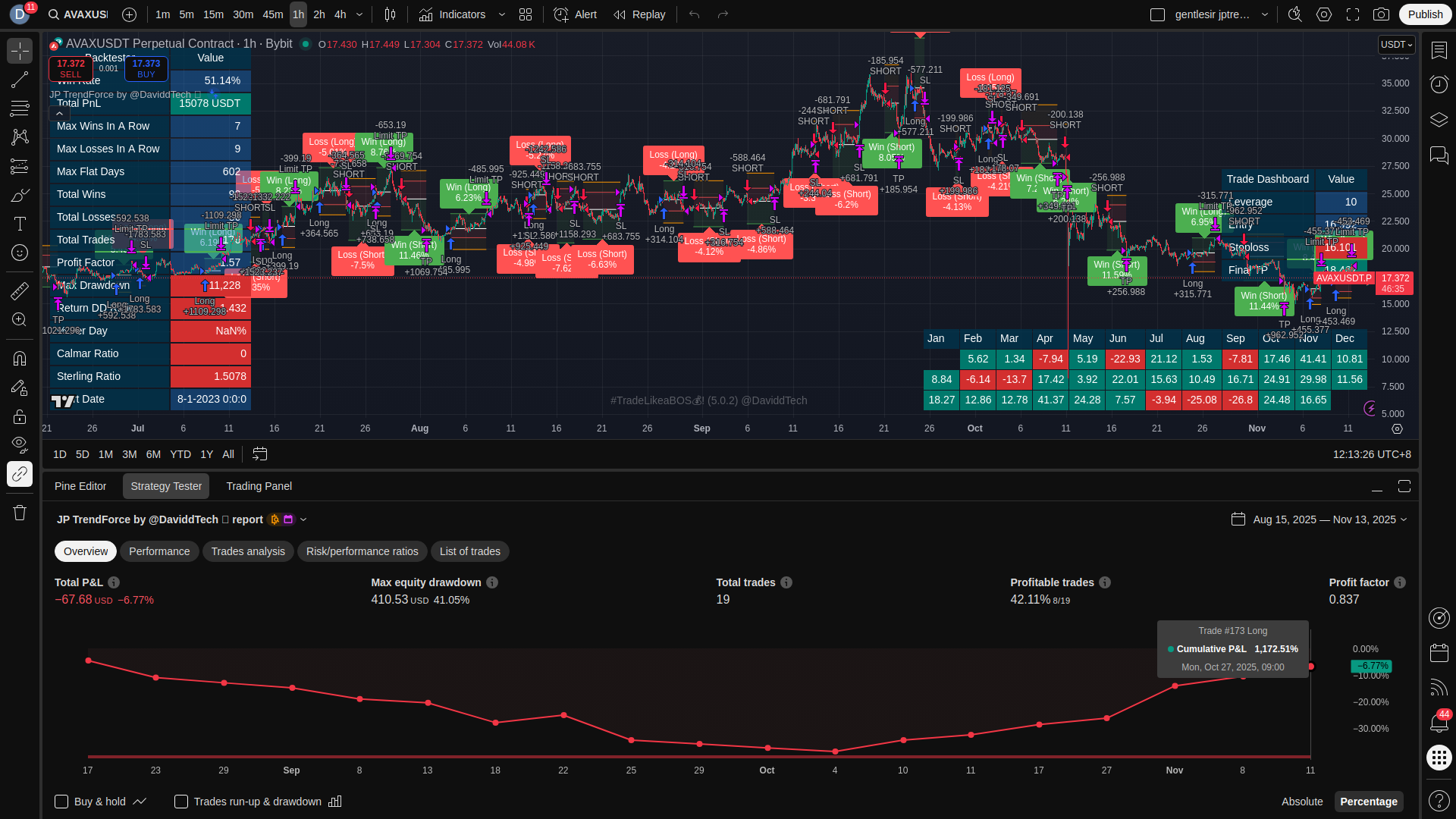
Task: Open the List of trades tab
Action: (469, 551)
